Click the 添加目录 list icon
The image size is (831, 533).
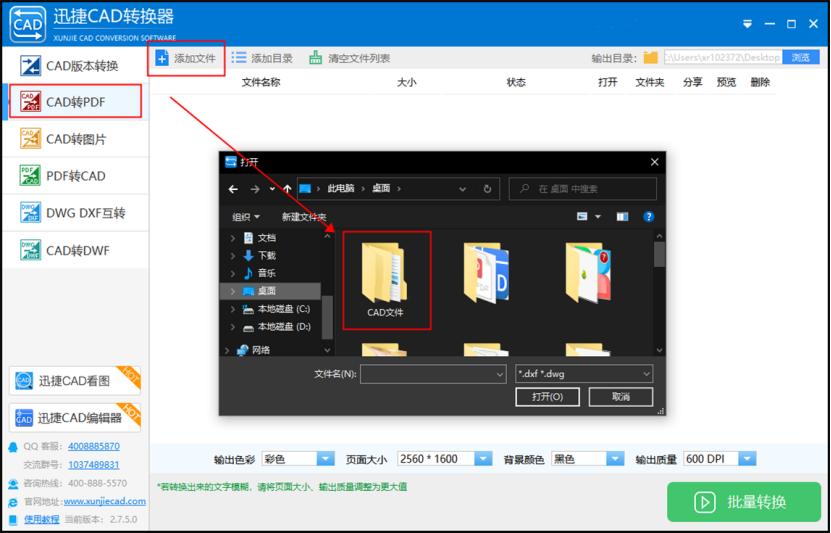[239, 58]
